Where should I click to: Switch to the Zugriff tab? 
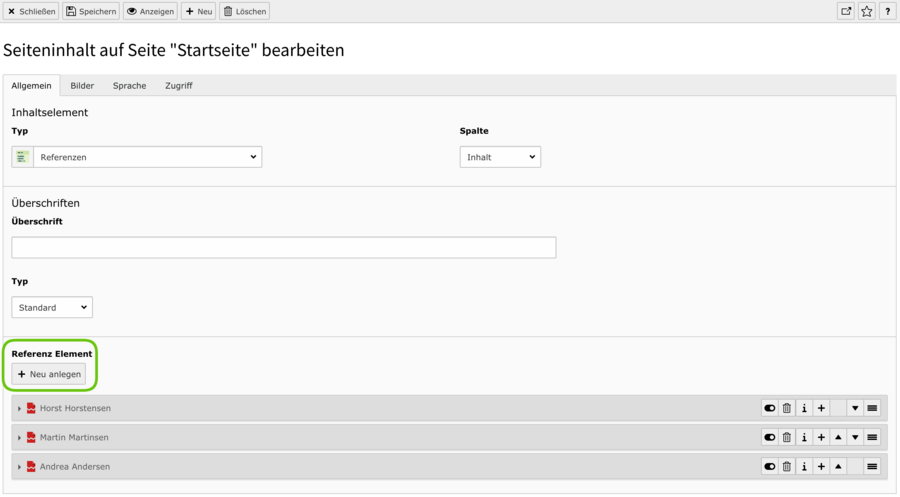tap(179, 86)
